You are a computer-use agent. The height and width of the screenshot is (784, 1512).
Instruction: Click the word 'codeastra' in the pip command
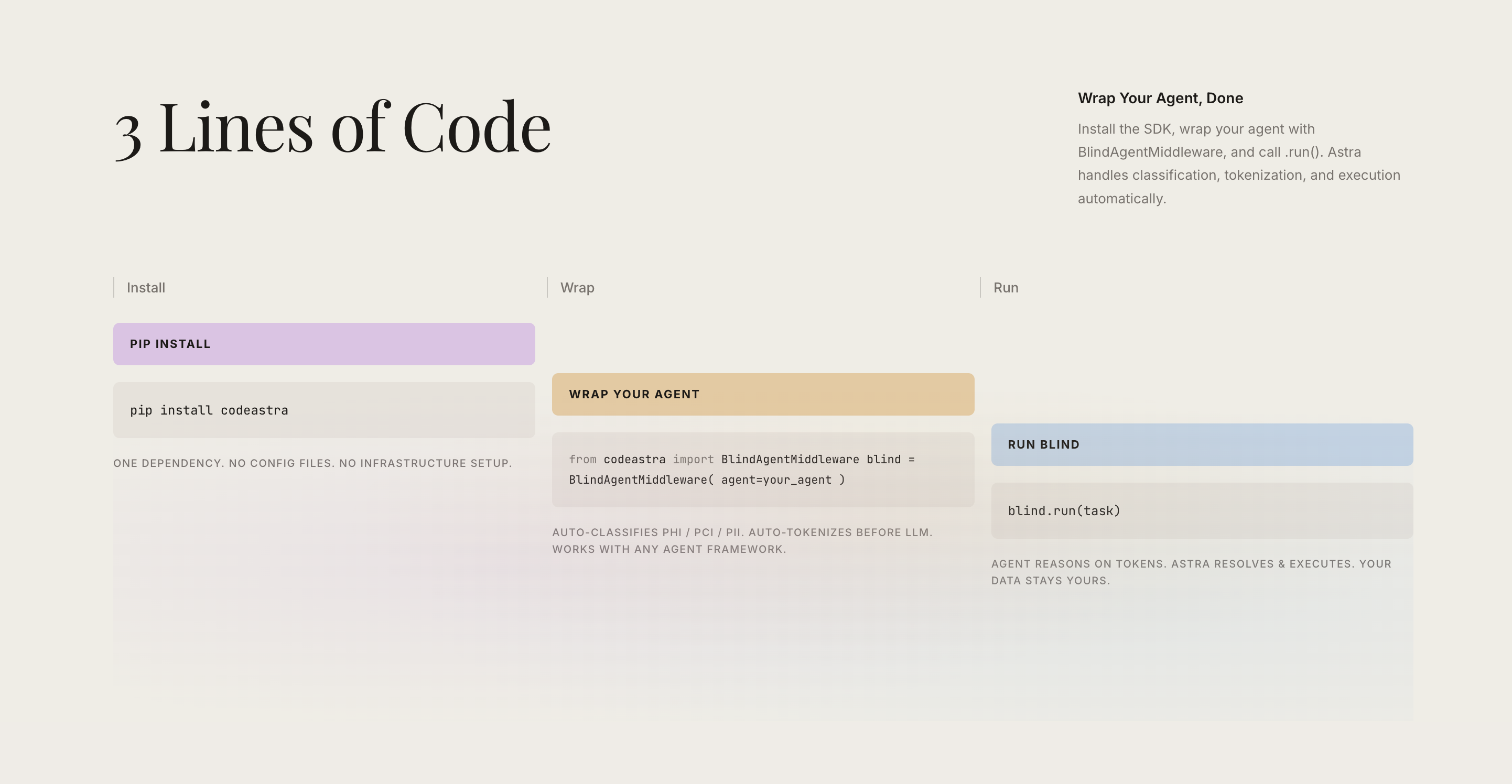[x=254, y=410]
